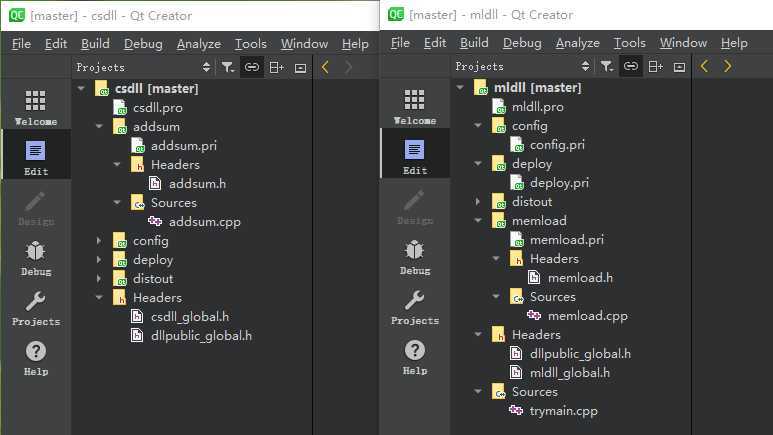
Task: Select dllpublic_global.h in csdll project
Action: click(201, 335)
